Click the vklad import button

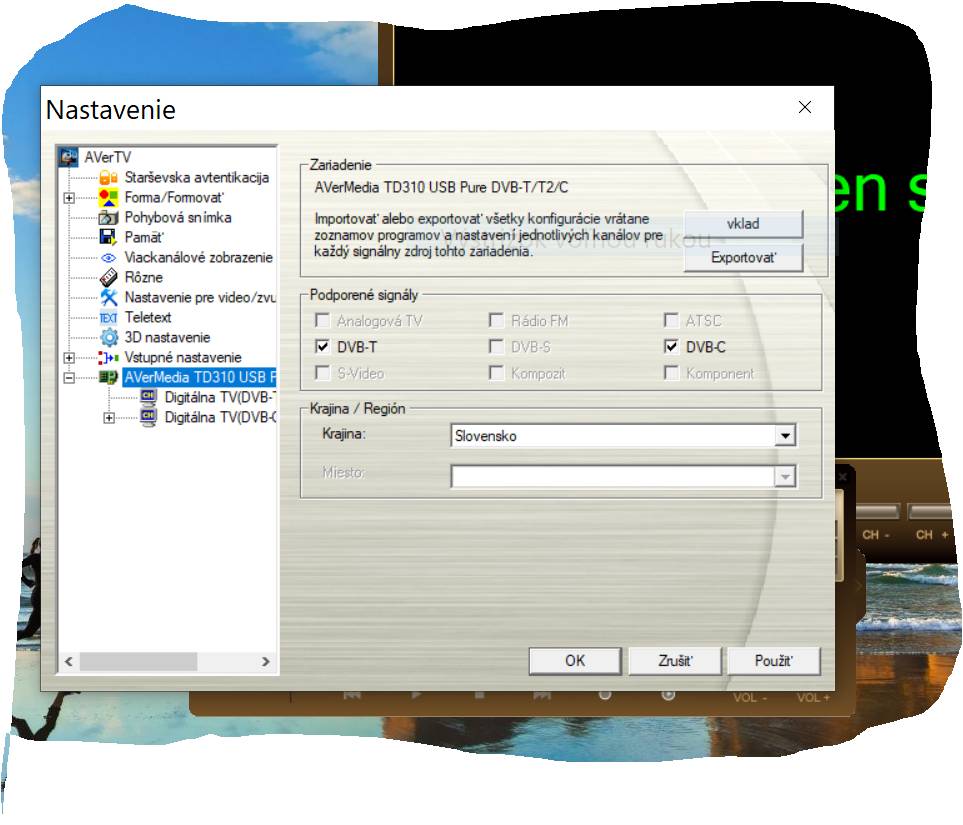(x=743, y=224)
